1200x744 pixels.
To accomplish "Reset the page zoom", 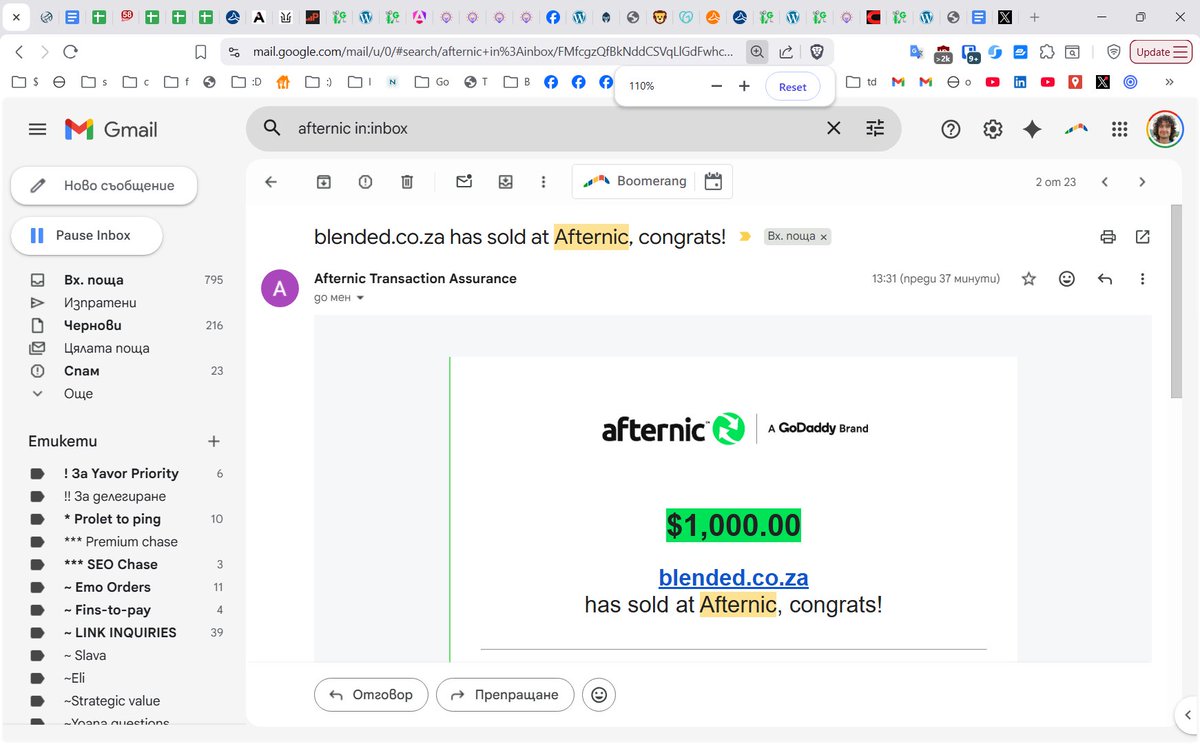I will (x=792, y=87).
